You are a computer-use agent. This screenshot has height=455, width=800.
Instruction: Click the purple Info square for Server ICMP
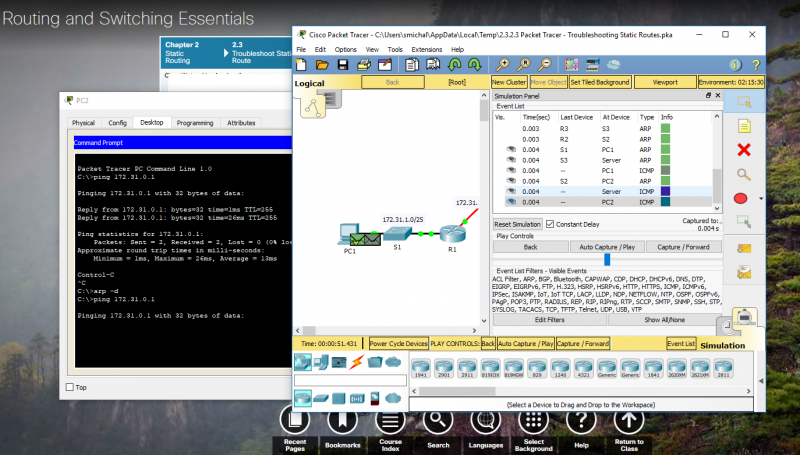pos(665,191)
